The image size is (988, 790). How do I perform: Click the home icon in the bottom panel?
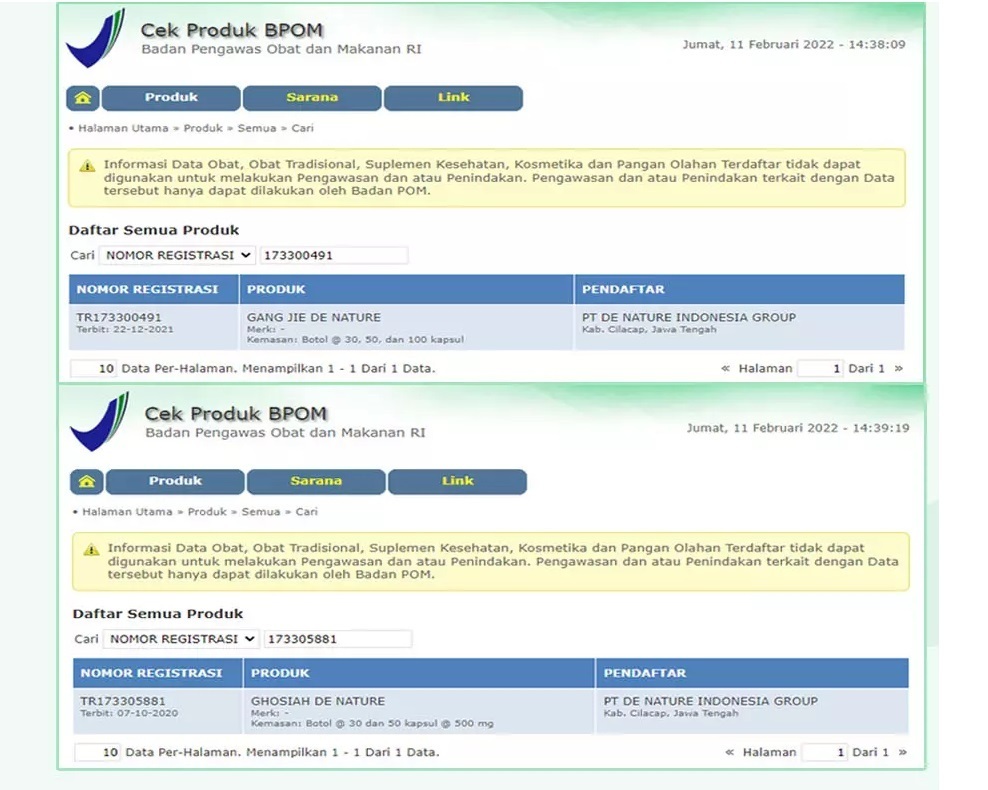click(x=87, y=482)
